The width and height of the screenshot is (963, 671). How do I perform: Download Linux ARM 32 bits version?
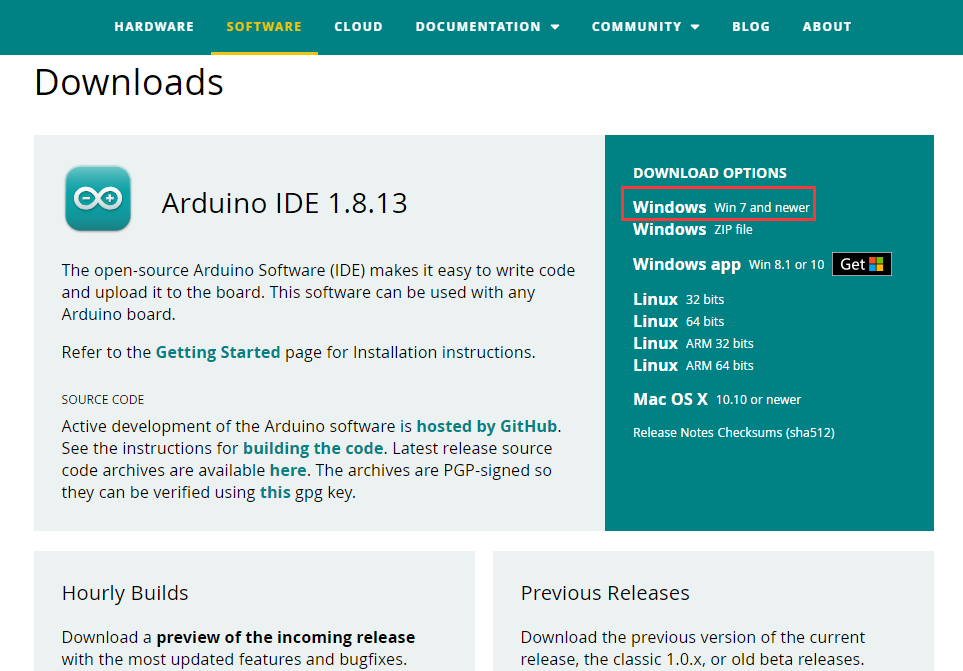(x=693, y=343)
